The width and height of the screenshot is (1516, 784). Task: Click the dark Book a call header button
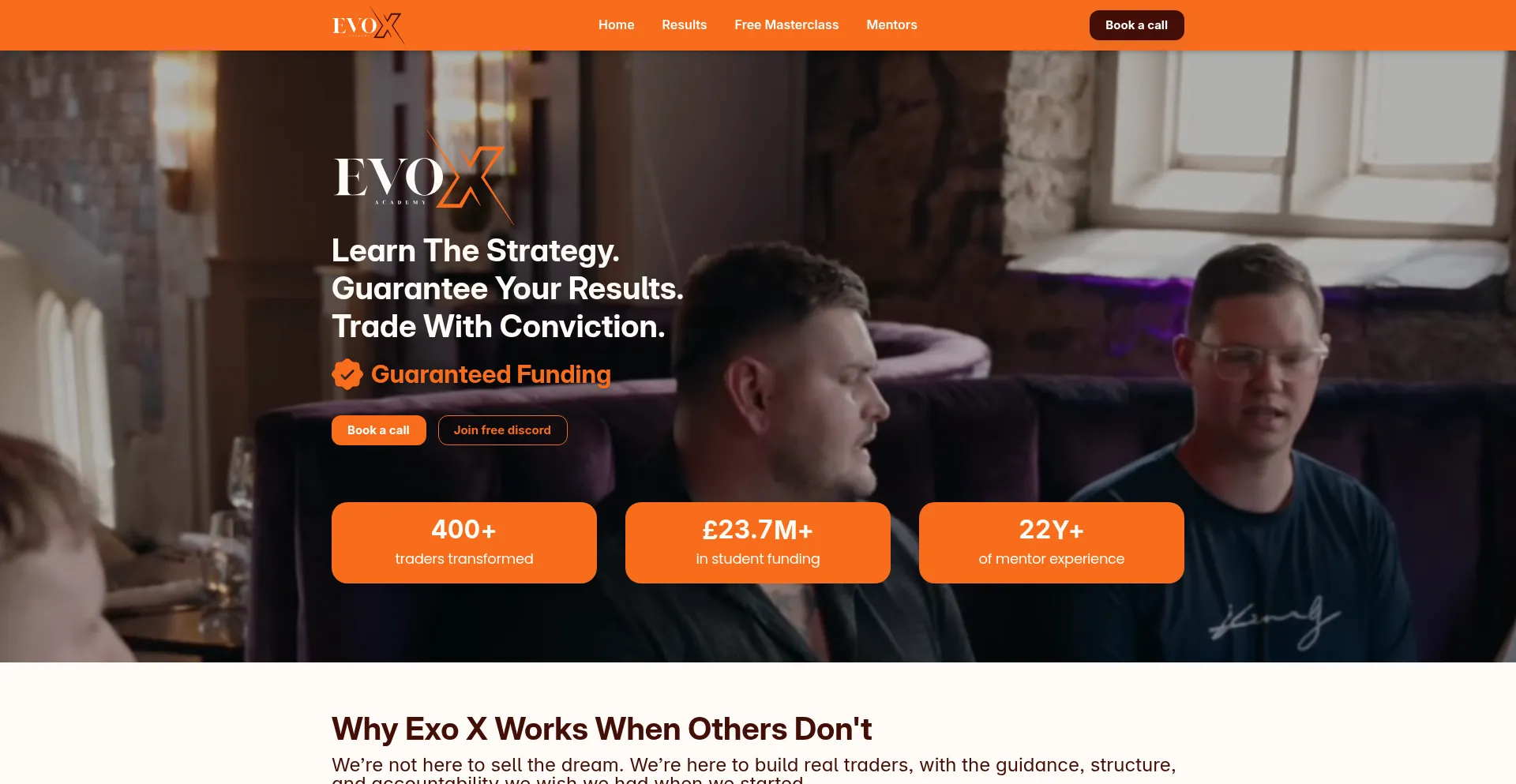[x=1136, y=25]
